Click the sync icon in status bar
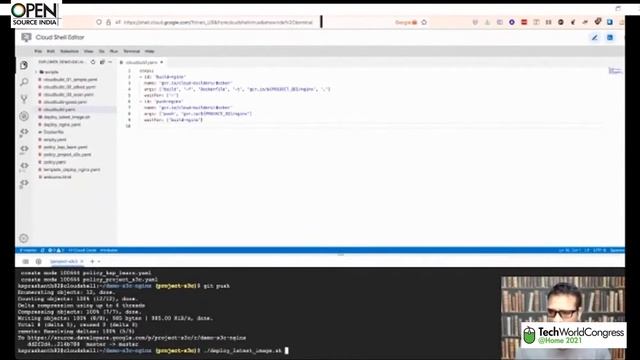 (x=42, y=250)
